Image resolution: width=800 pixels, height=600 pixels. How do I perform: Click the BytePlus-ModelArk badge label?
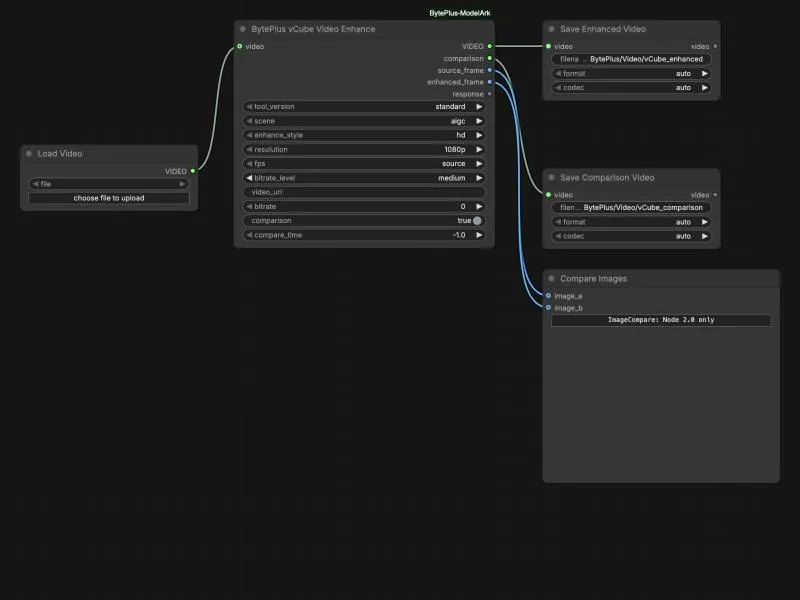coord(460,13)
